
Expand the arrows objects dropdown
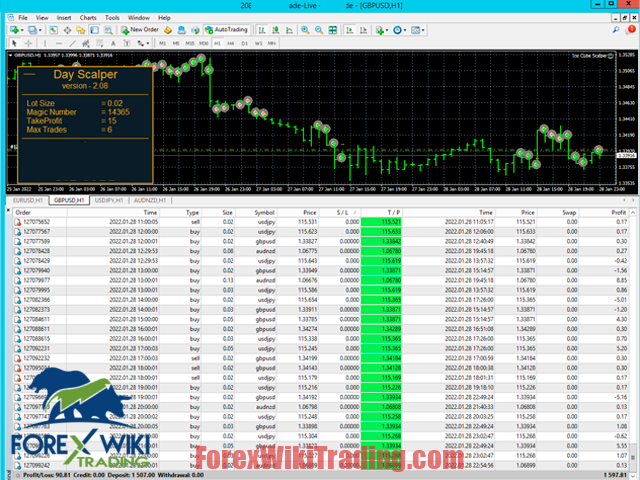147,43
